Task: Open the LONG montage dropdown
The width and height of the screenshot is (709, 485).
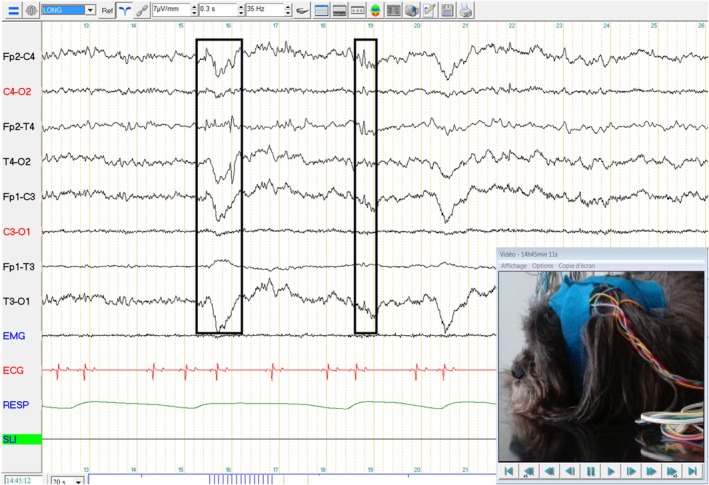Action: [68, 10]
